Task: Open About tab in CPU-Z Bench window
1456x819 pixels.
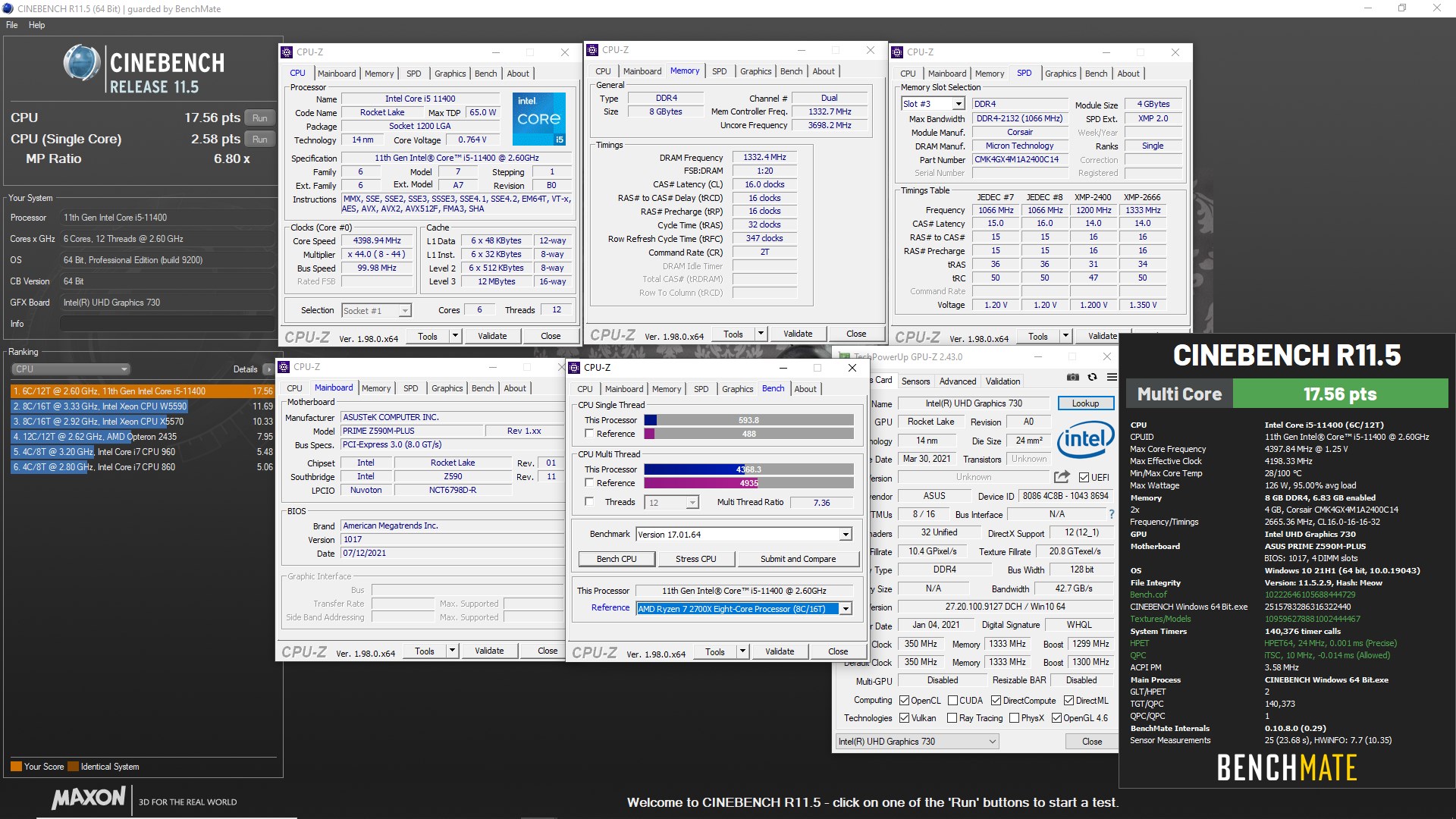Action: point(805,389)
